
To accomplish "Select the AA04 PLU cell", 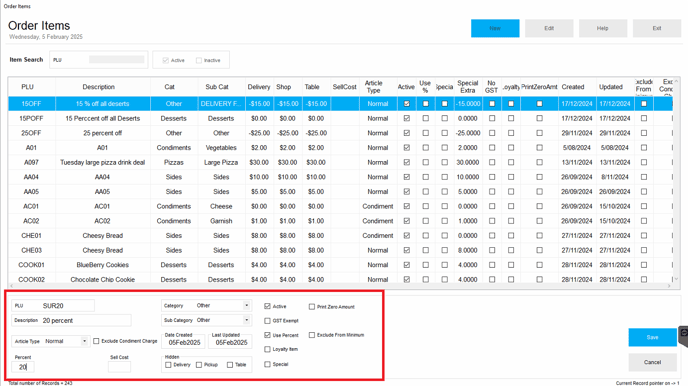I will click(x=31, y=177).
